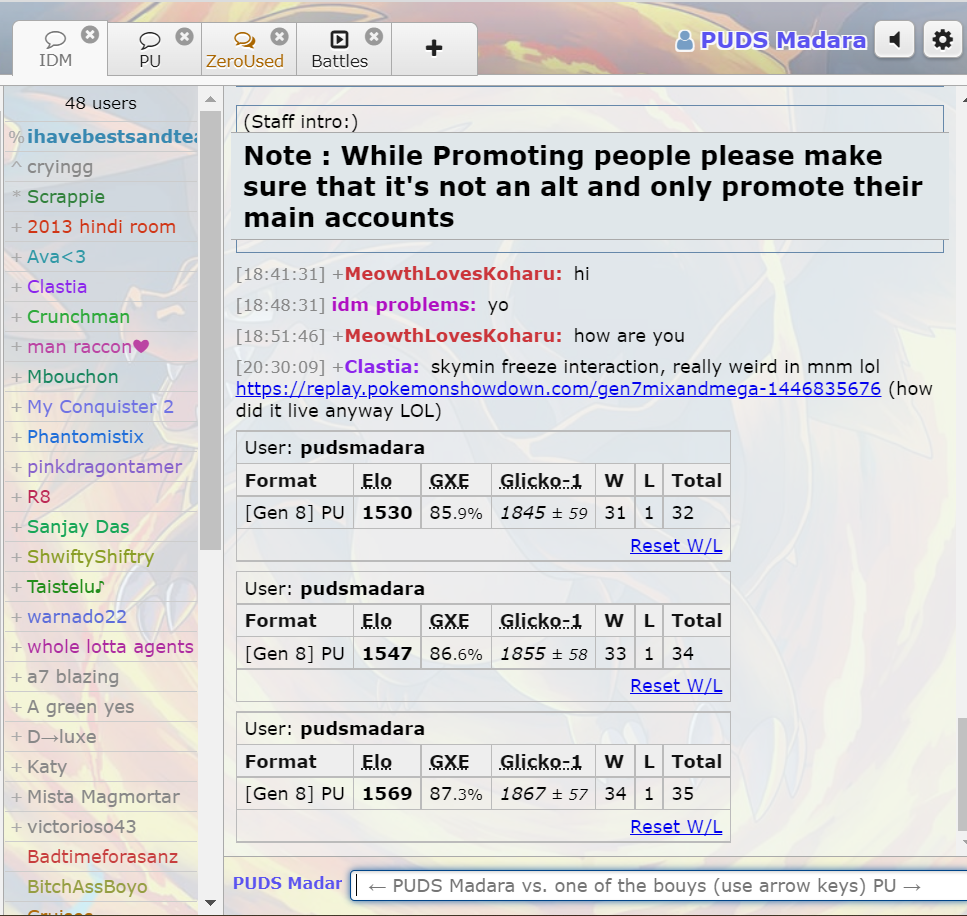Open a new room with plus button
Viewport: 967px width, 916px height.
434,48
